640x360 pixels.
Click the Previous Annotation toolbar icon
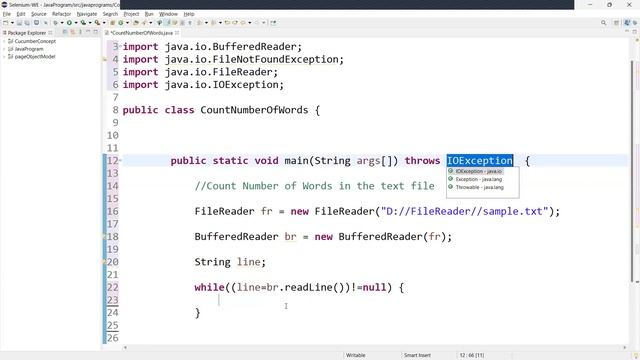[x=213, y=23]
